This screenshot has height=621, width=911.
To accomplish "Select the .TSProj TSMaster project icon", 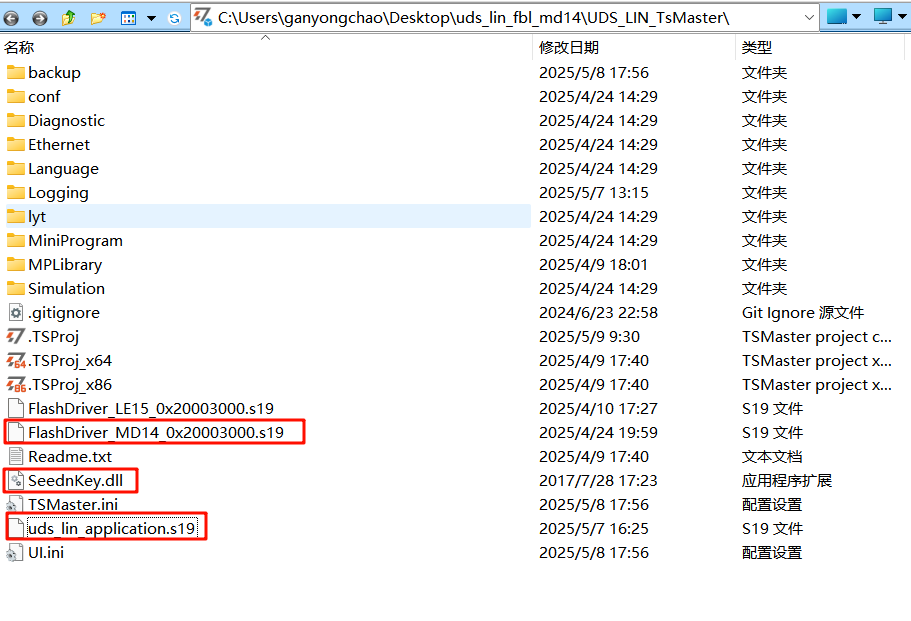I will [16, 336].
